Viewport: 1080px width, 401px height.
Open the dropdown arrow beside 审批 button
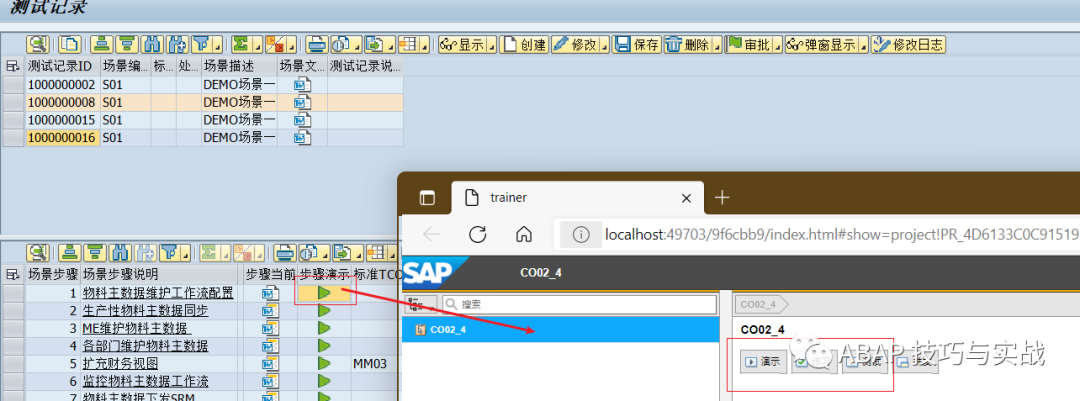tap(778, 45)
